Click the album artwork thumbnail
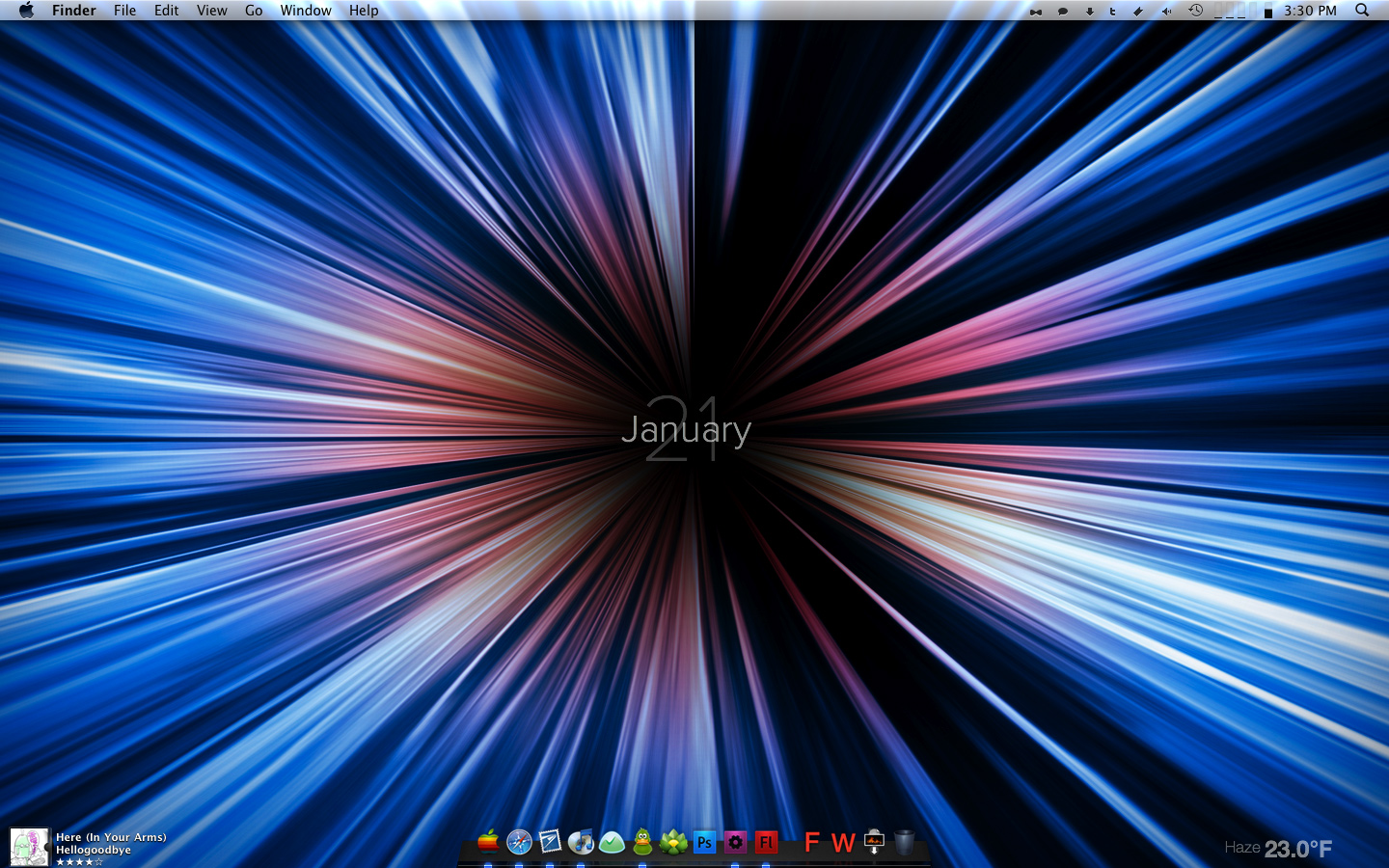Screen dimensions: 1389x868 pyautogui.click(x=29, y=847)
